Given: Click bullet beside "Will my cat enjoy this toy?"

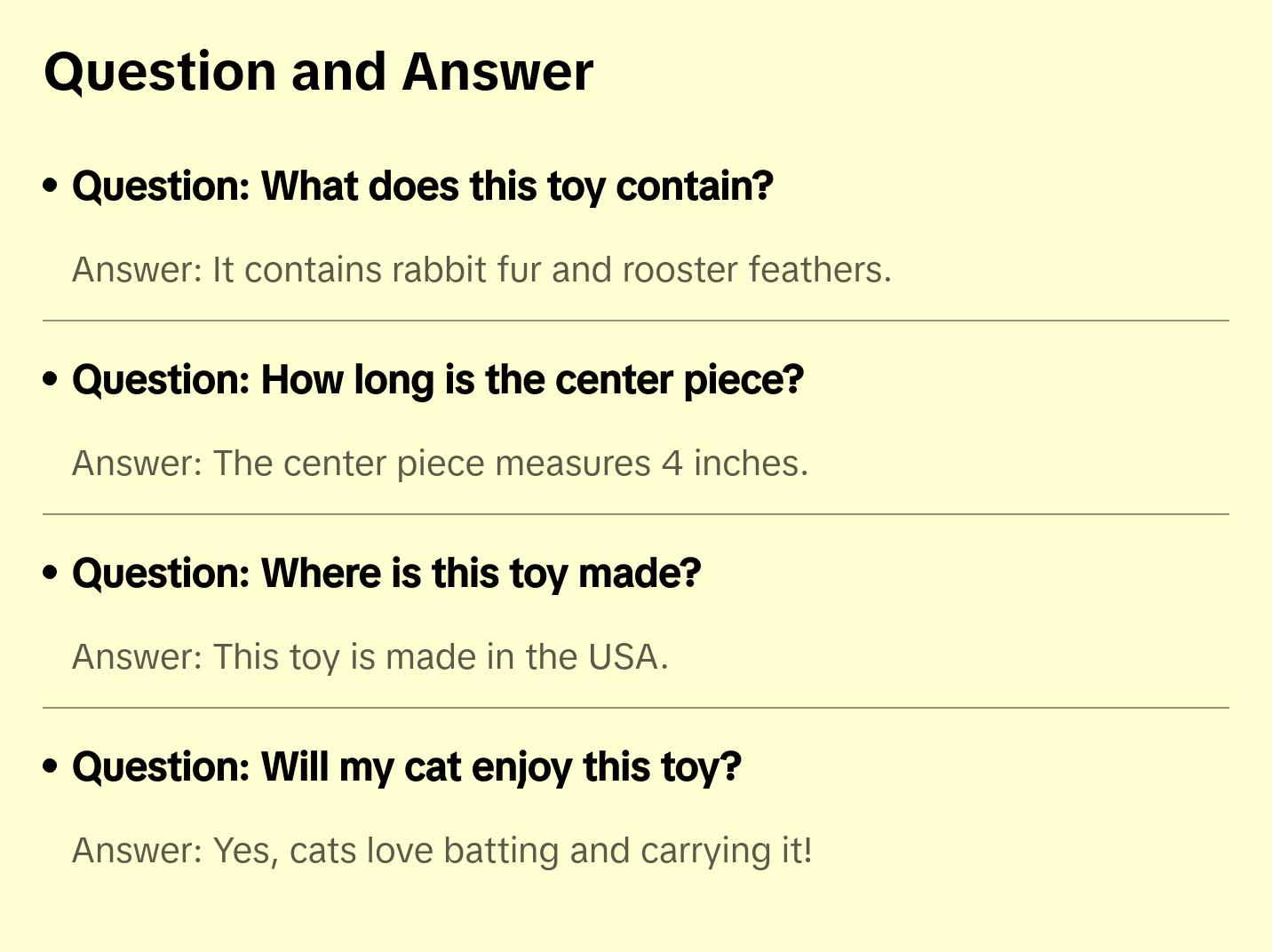Looking at the screenshot, I should pos(51,766).
